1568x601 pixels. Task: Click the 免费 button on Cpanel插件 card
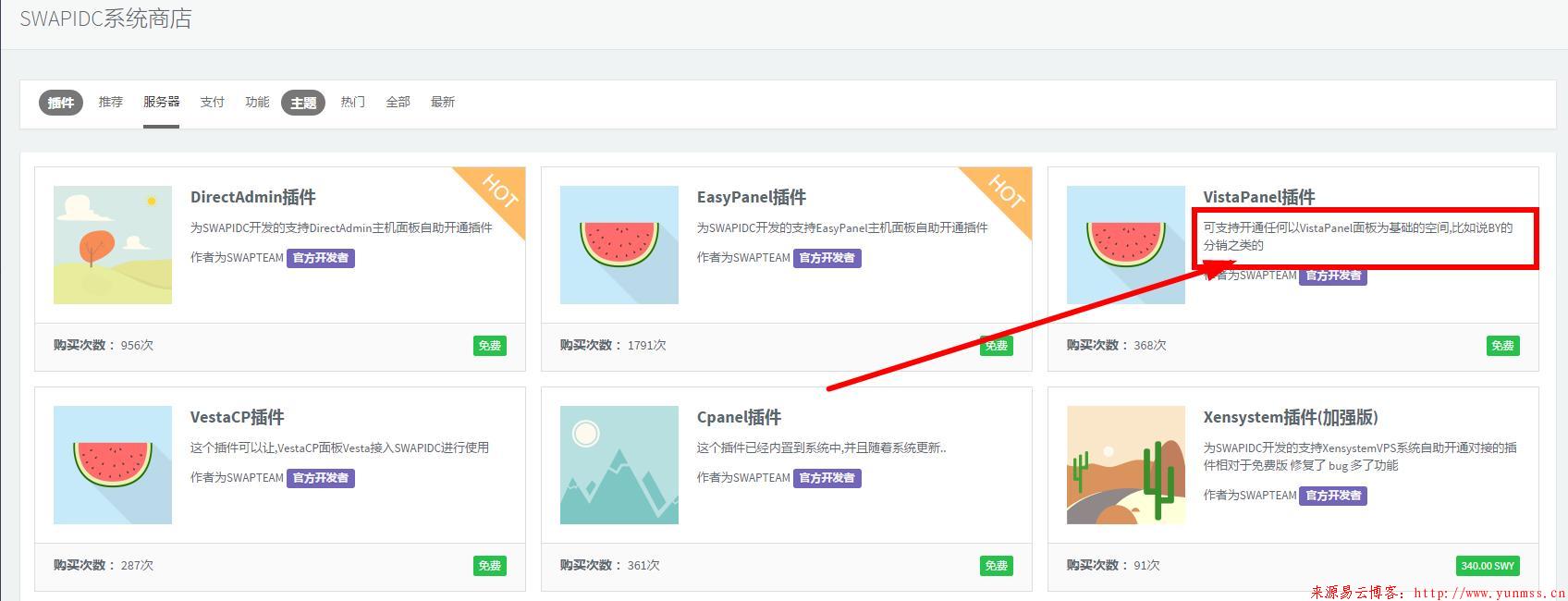tap(997, 566)
